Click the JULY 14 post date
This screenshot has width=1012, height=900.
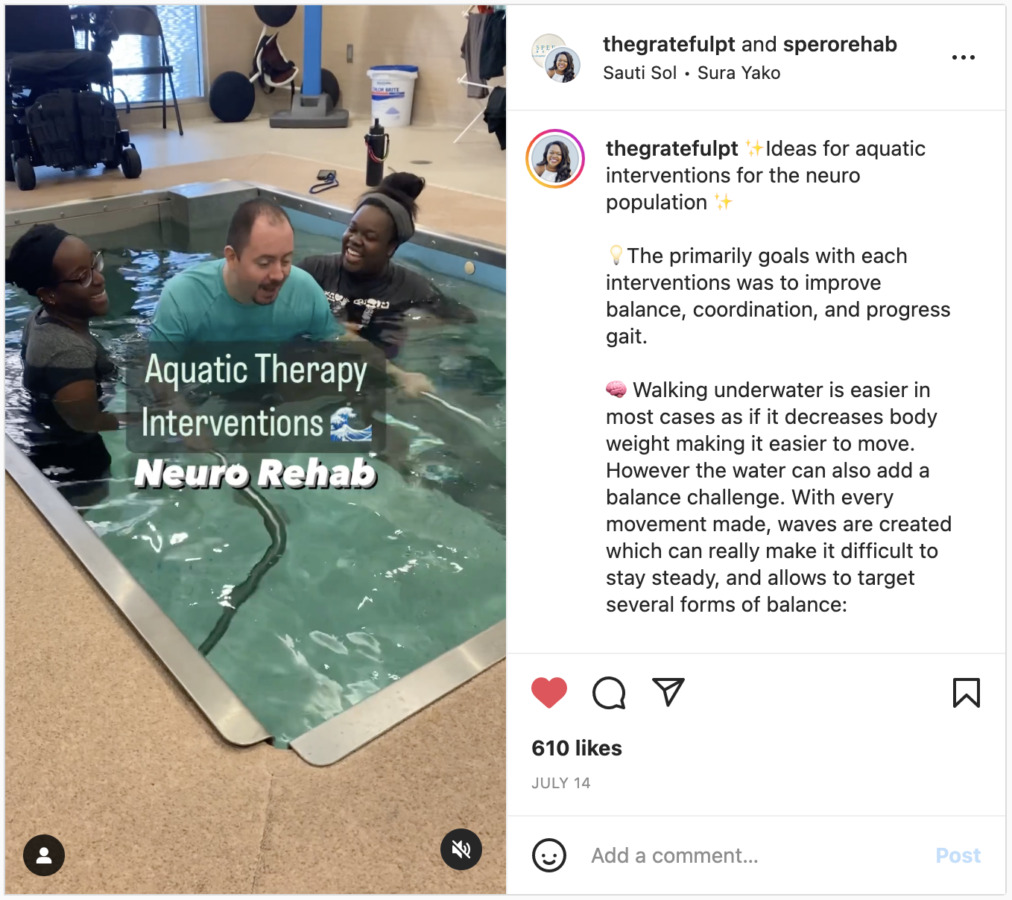coord(560,783)
